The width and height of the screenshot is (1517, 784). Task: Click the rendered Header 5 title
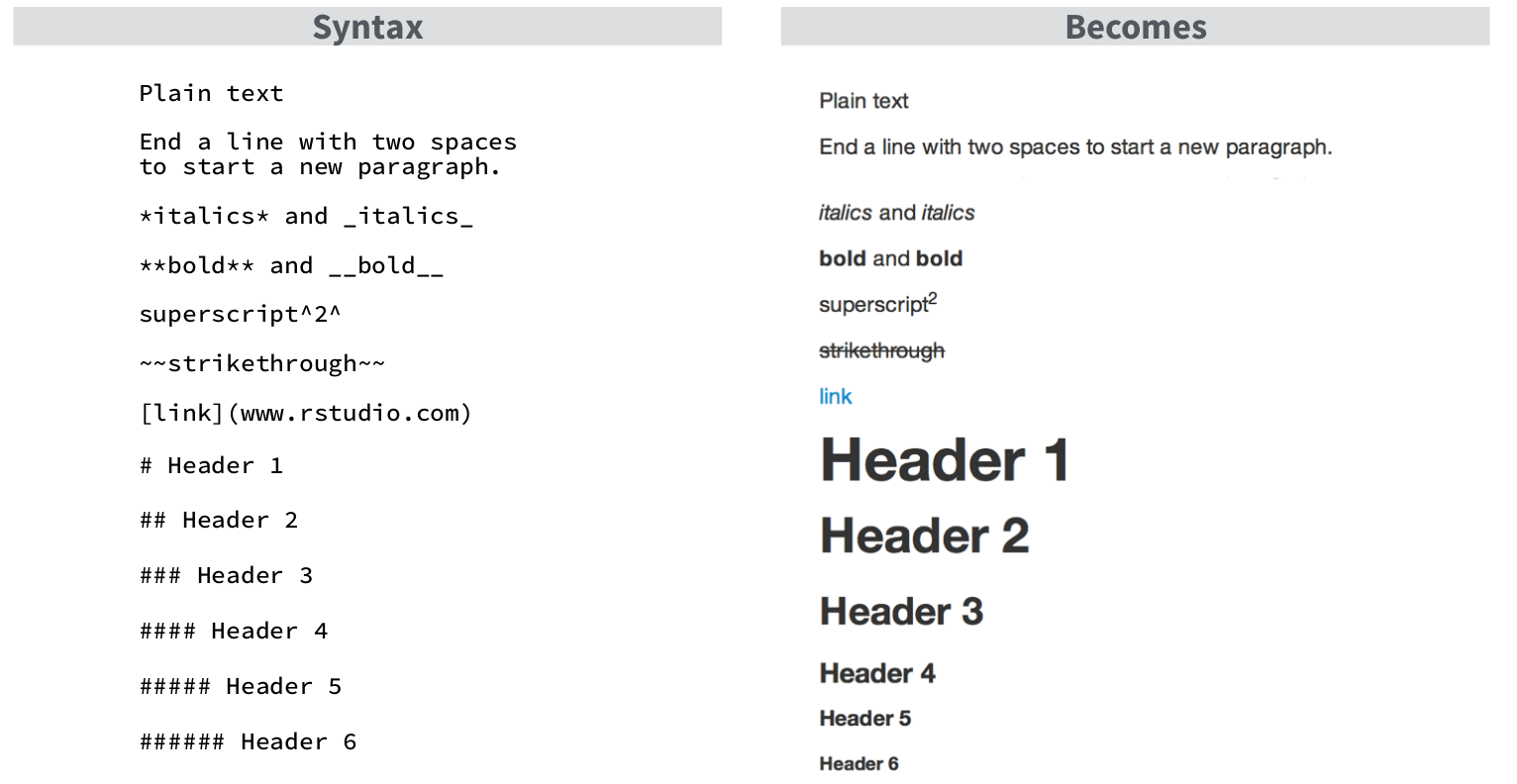click(x=864, y=719)
